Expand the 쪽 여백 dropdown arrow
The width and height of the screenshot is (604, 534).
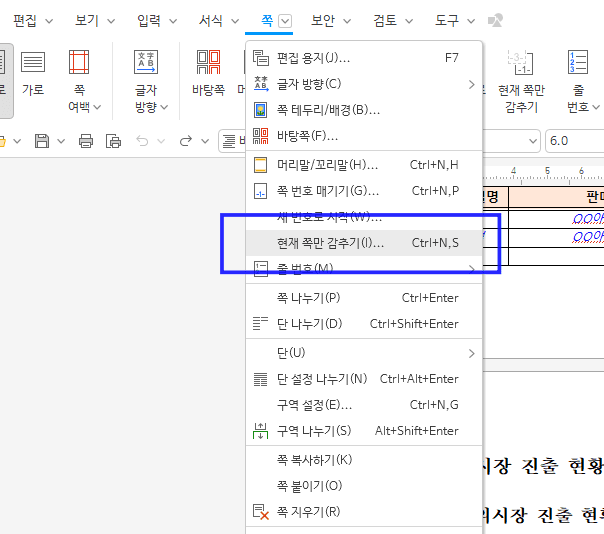tap(97, 107)
